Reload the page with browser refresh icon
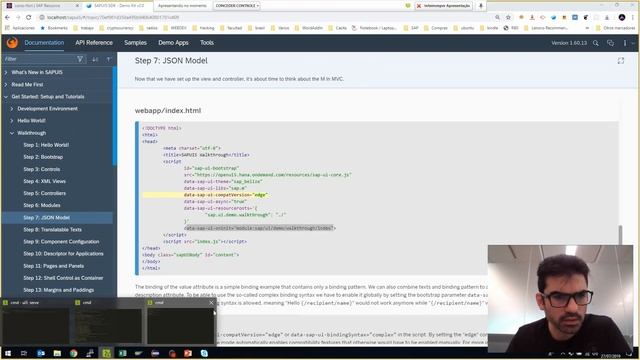 coord(29,17)
